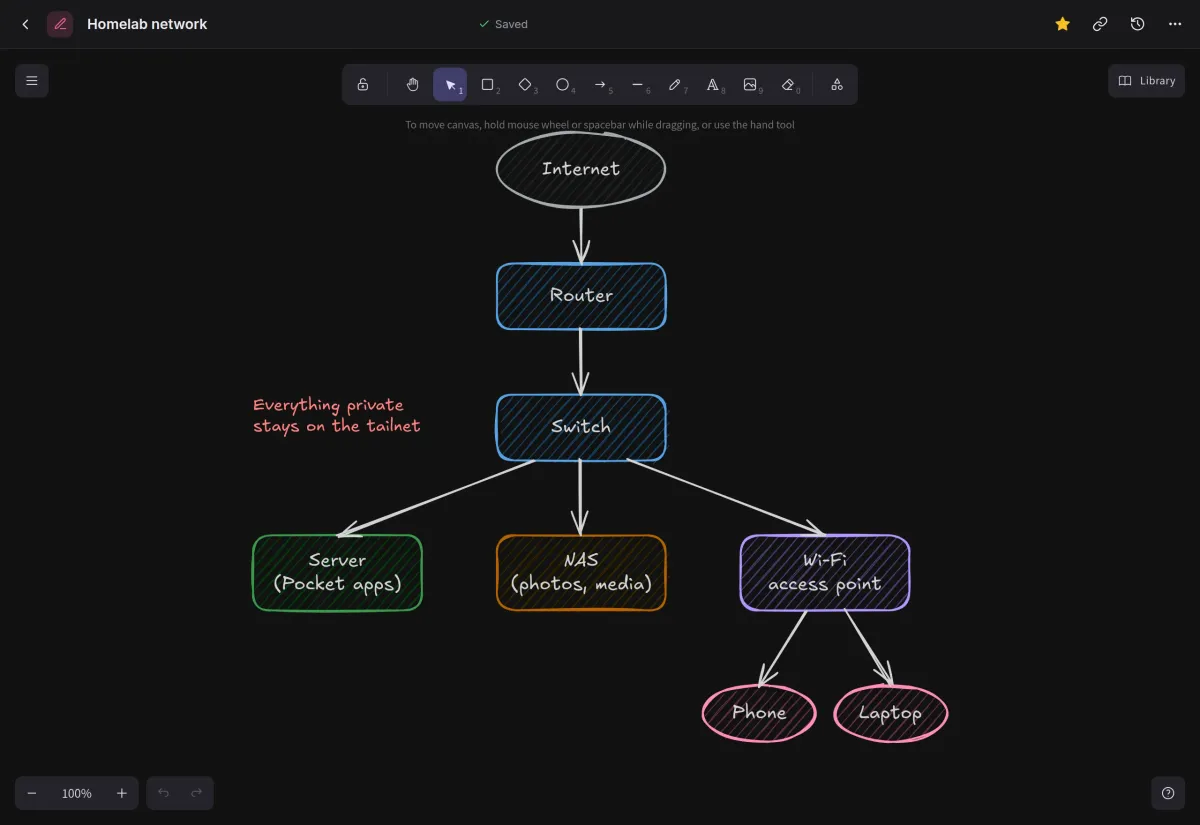Activate the Selection arrow tool

click(x=450, y=85)
